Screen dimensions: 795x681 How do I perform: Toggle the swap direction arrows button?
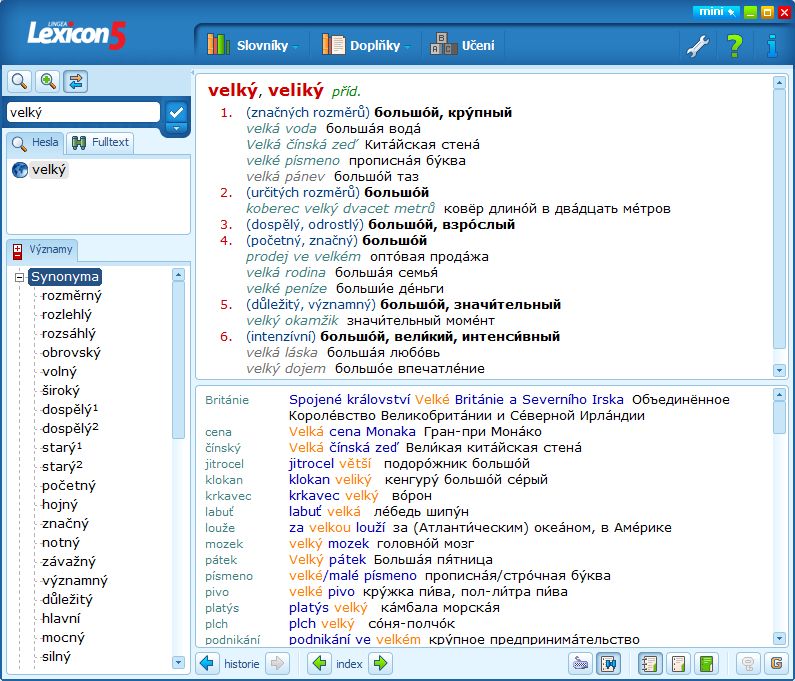(x=76, y=81)
